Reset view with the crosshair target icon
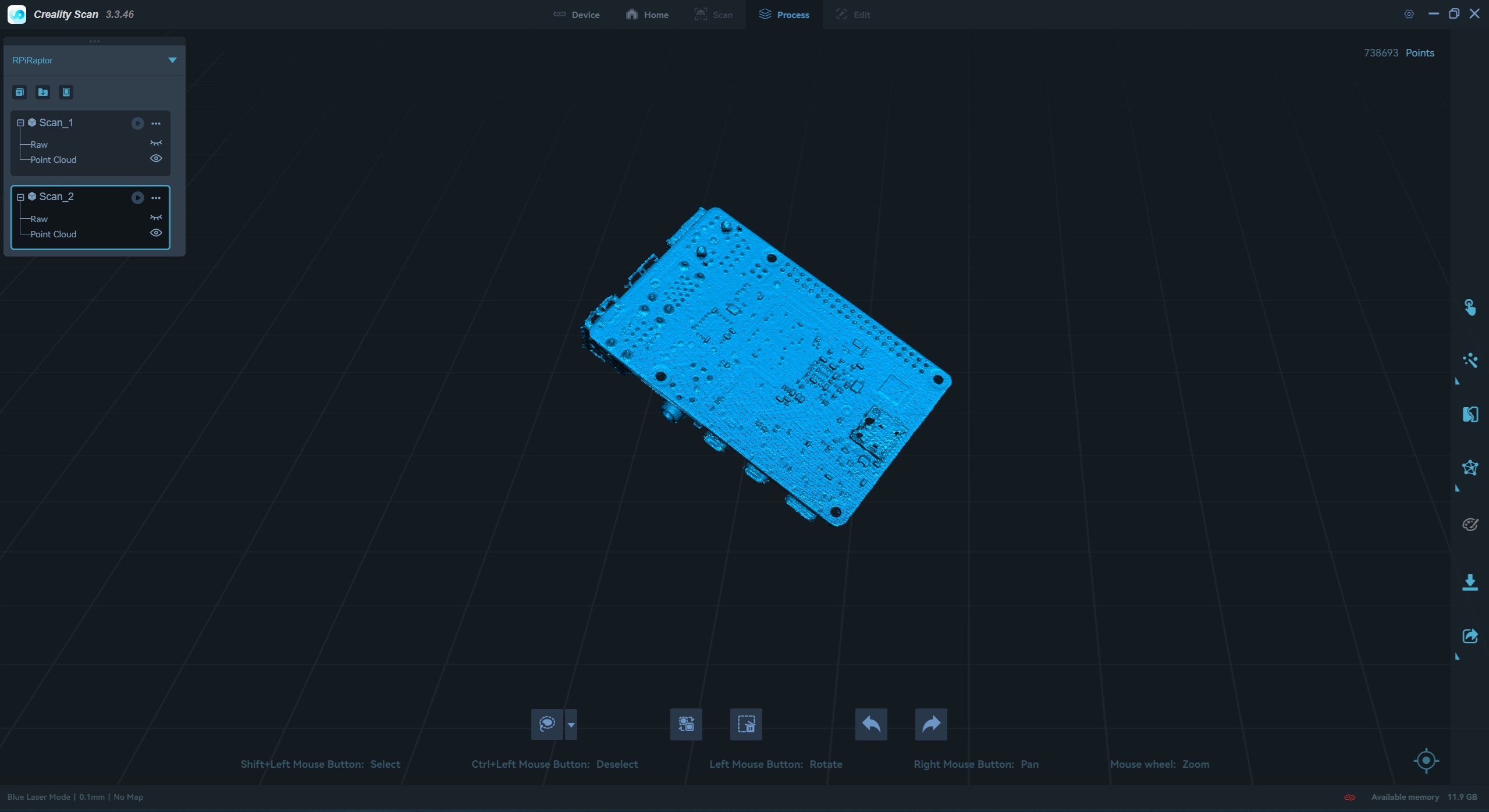Viewport: 1489px width, 812px height. (x=1426, y=760)
